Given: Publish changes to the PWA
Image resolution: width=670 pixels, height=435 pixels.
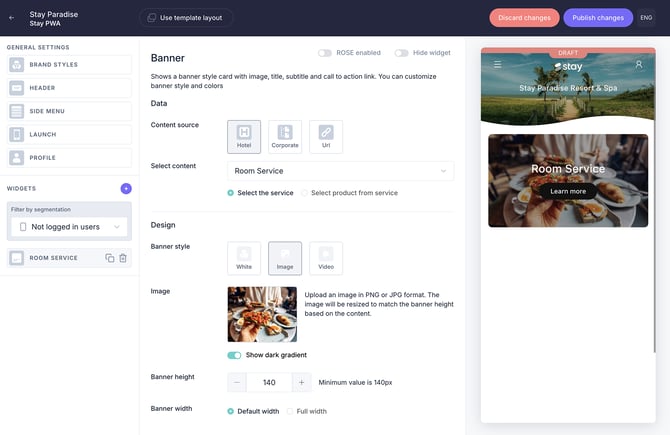Looking at the screenshot, I should [597, 17].
